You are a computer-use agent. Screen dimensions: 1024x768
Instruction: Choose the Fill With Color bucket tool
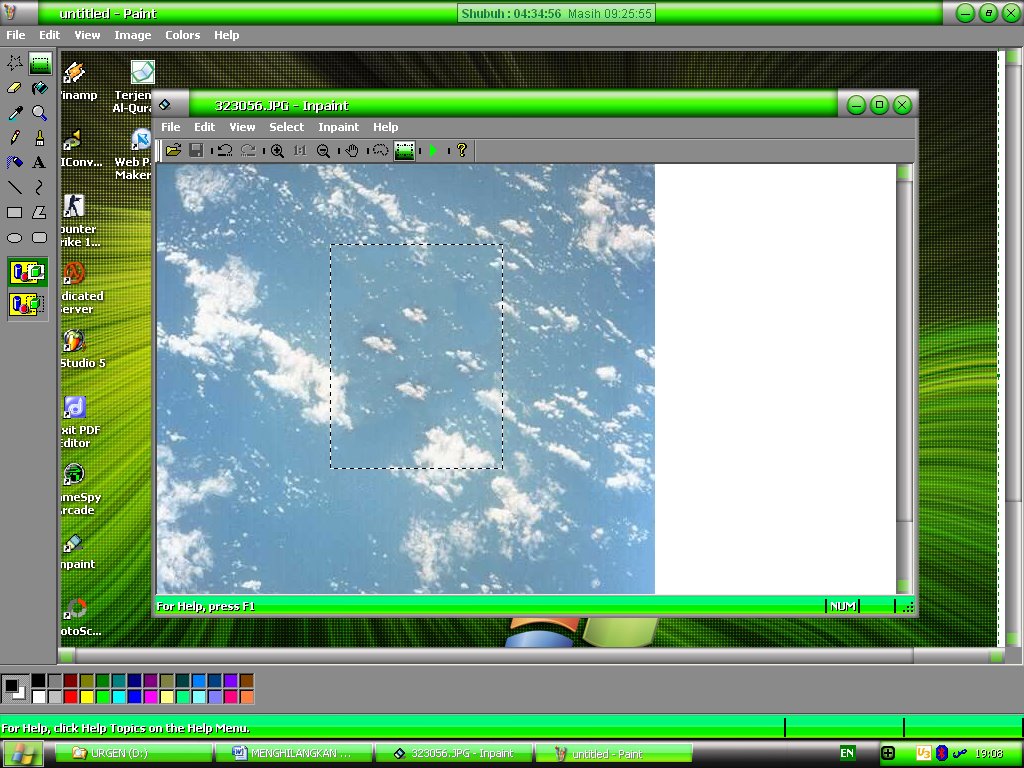point(39,88)
